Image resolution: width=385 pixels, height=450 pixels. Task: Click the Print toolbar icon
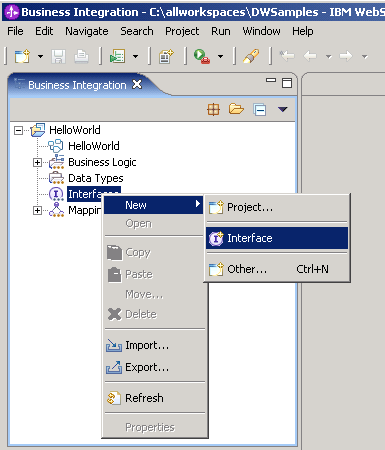pos(81,56)
